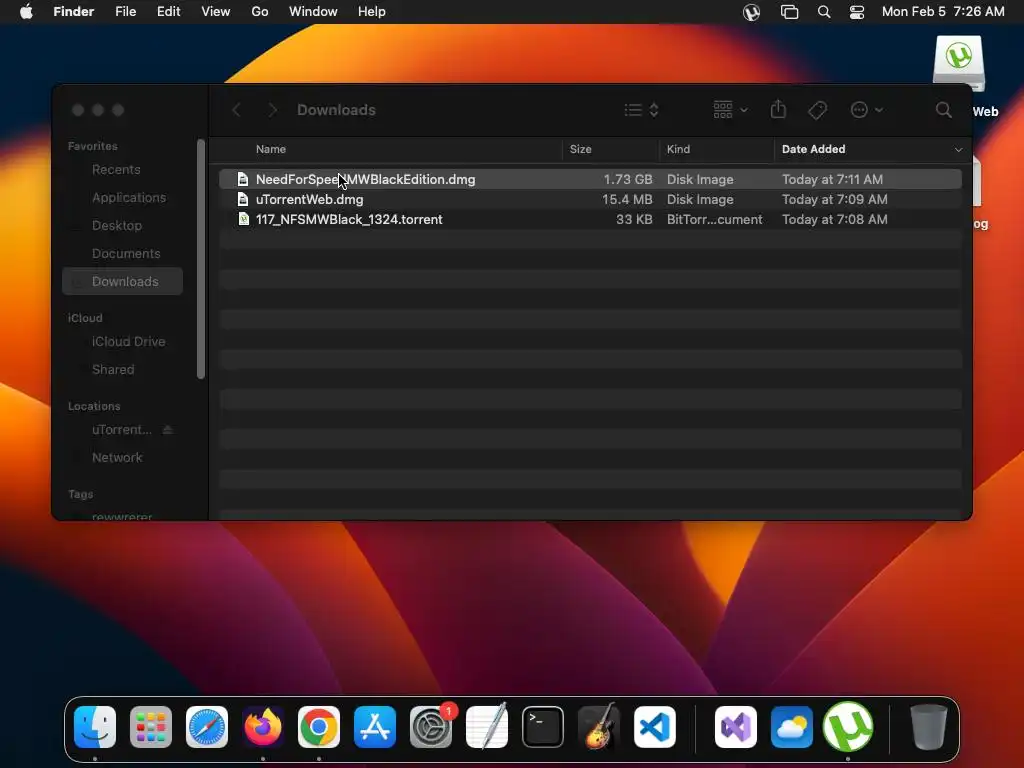Open TextEdit from the Dock
1024x768 pixels.
487,727
